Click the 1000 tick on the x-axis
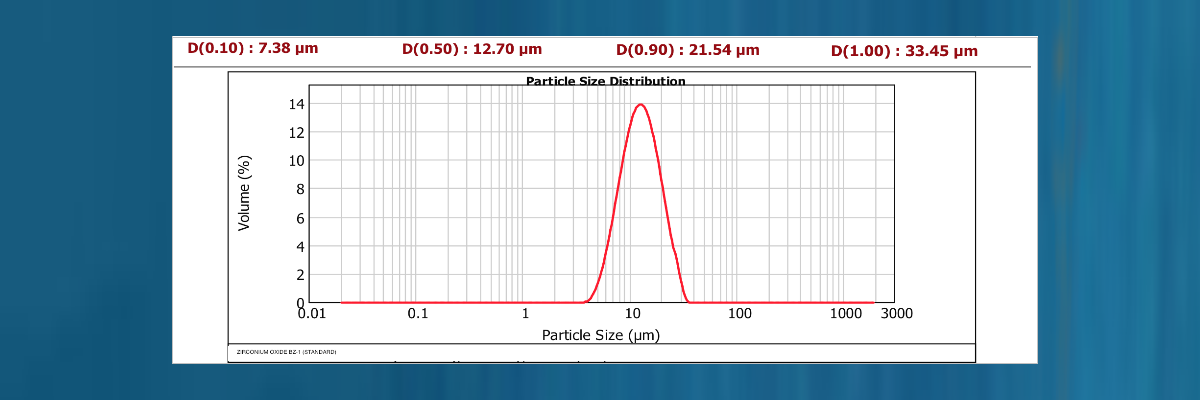1200x400 pixels. pos(846,314)
